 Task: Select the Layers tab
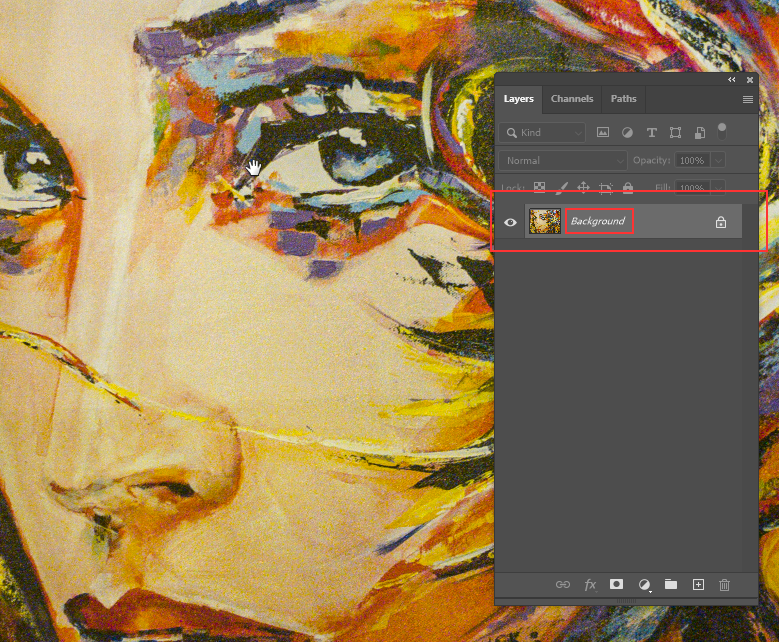pos(519,99)
